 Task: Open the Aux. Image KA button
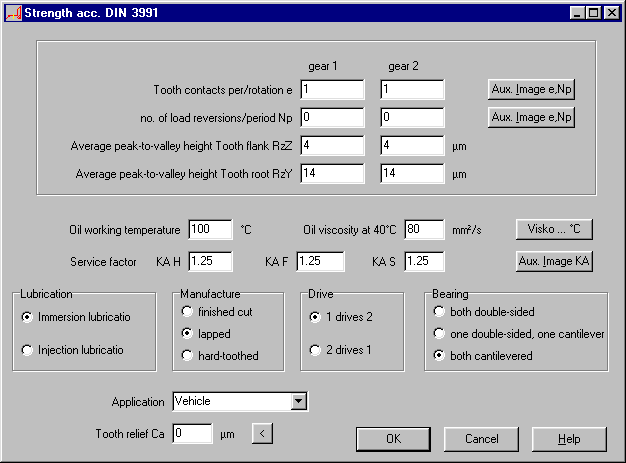click(554, 261)
